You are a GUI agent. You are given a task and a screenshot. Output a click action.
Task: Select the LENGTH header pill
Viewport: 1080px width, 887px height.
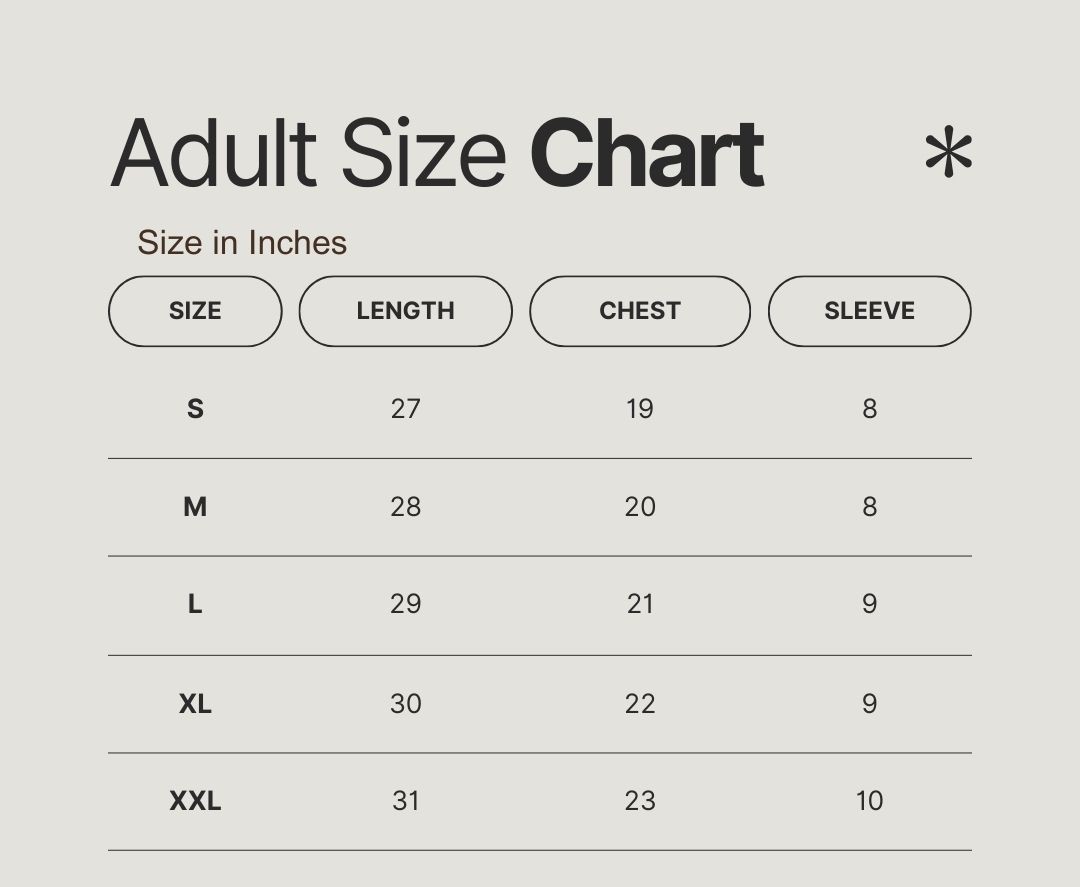(405, 311)
